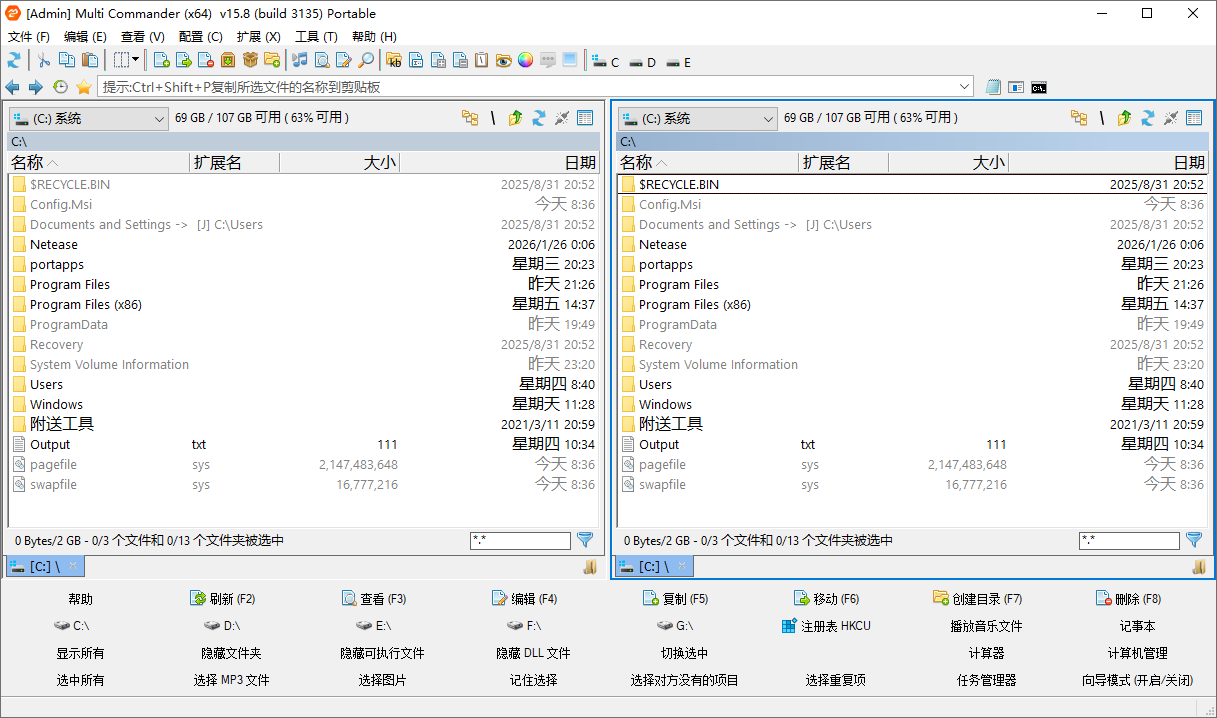Click the colorful globe icon in the toolbar

pos(524,61)
